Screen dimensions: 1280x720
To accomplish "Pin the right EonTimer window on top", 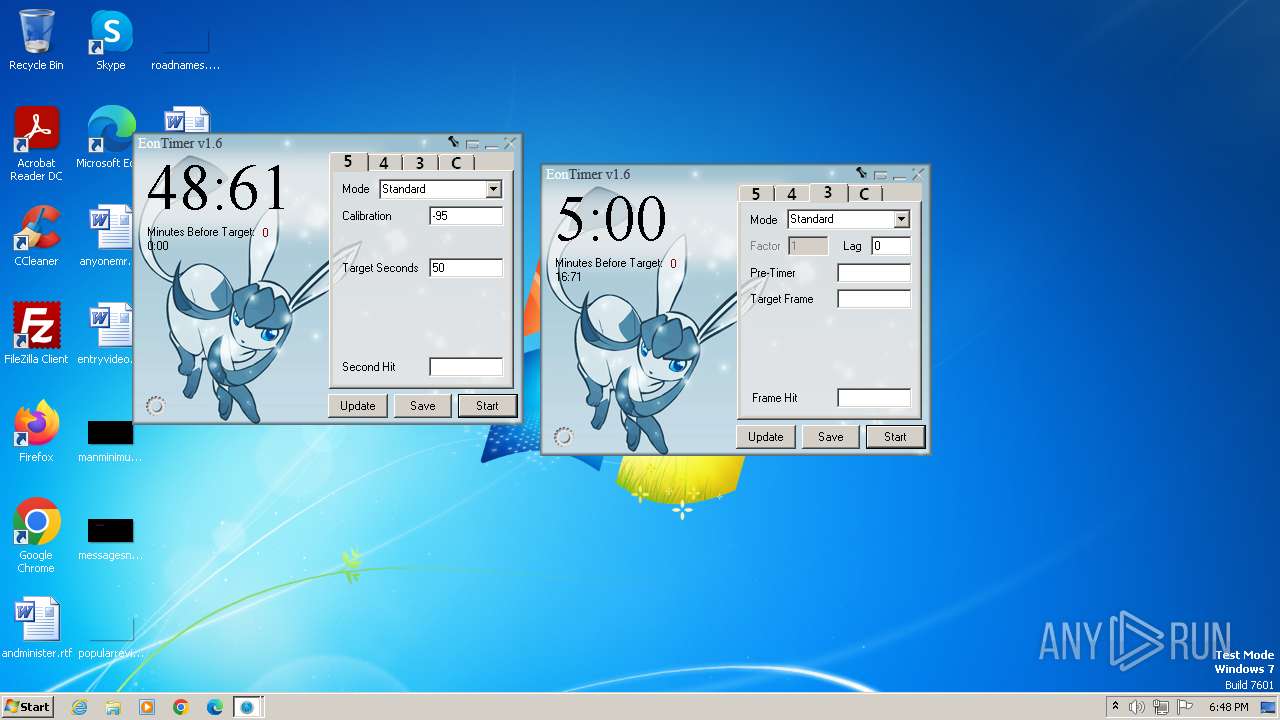I will [862, 174].
